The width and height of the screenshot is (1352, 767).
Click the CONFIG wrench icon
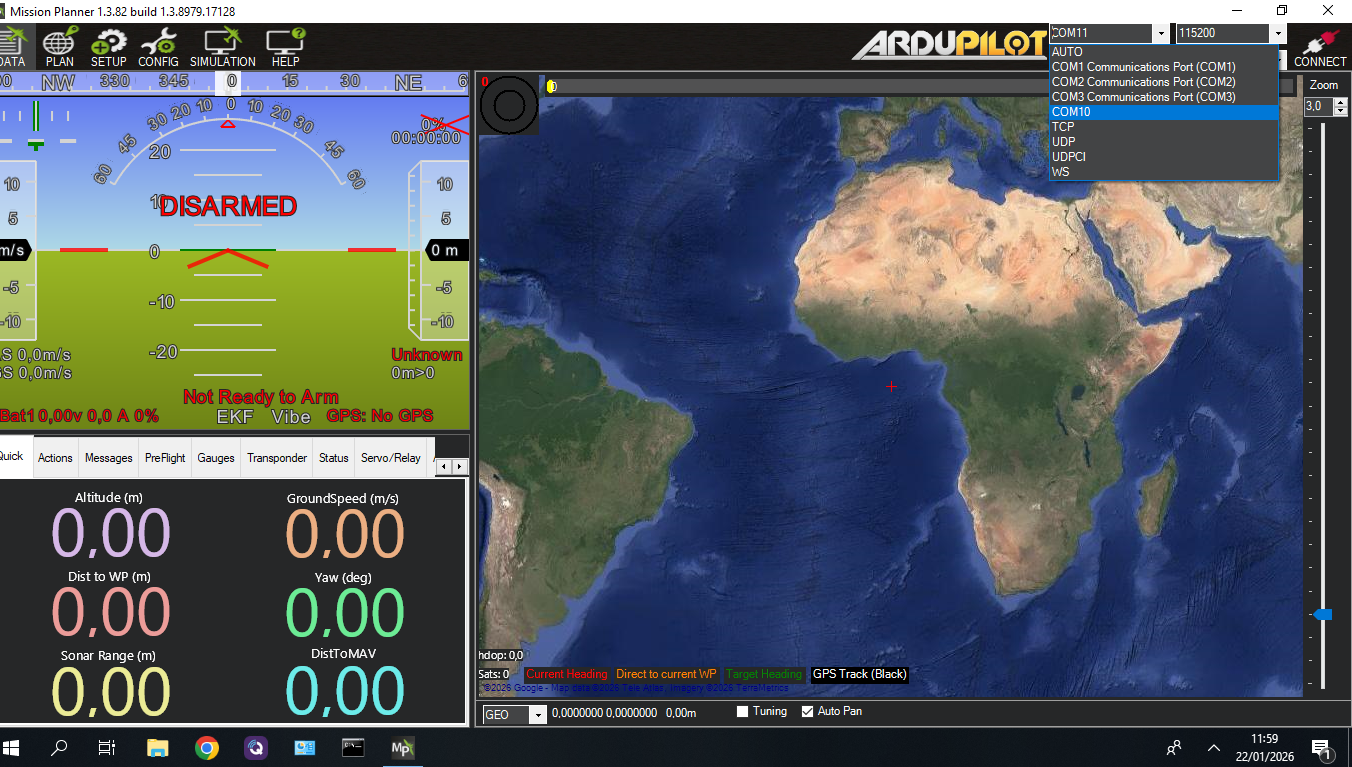(x=158, y=47)
